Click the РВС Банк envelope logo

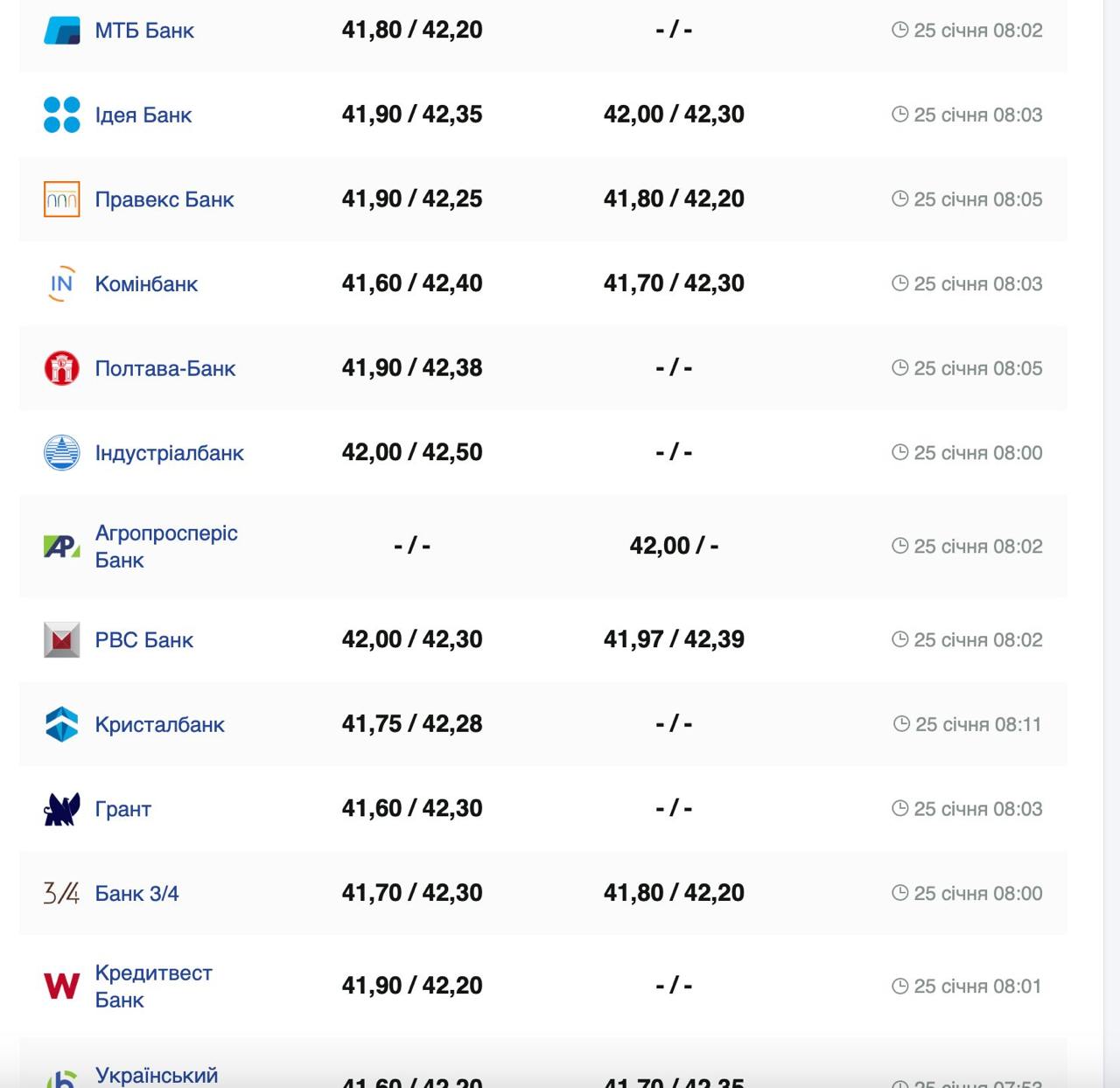(61, 640)
